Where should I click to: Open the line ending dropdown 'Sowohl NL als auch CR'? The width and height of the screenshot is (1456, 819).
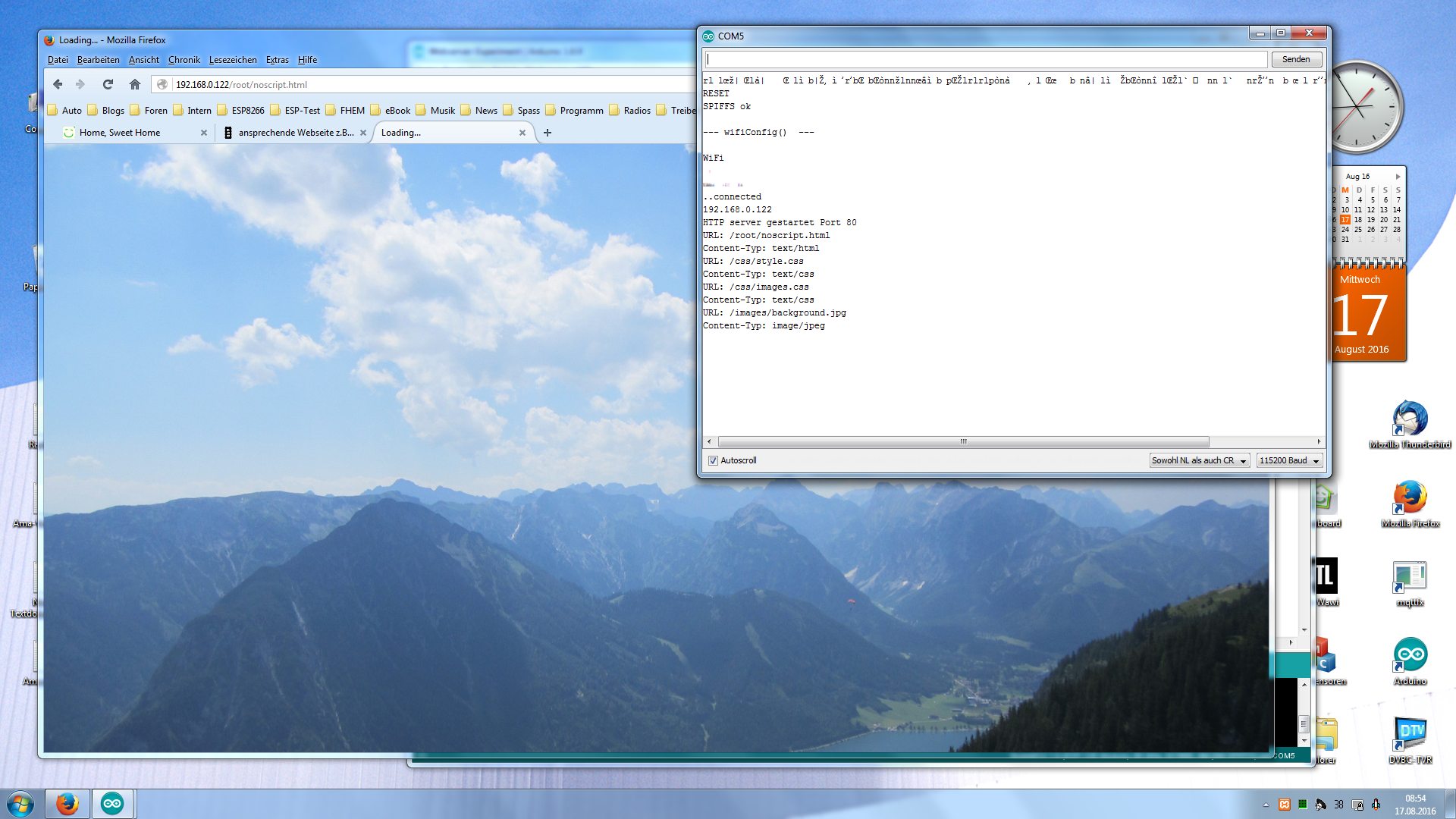click(1199, 461)
